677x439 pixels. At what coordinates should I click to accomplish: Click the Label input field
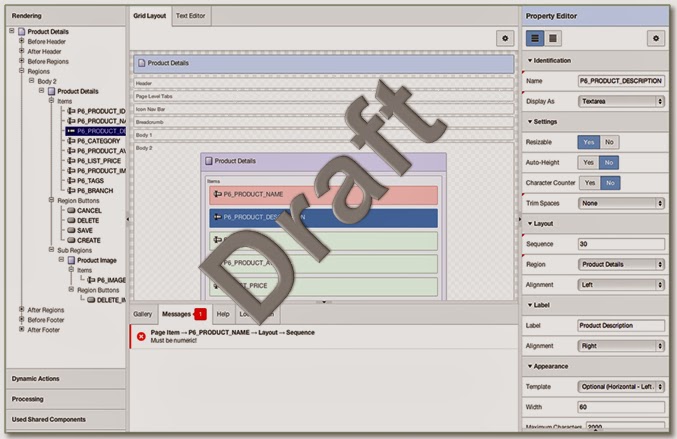click(x=621, y=325)
